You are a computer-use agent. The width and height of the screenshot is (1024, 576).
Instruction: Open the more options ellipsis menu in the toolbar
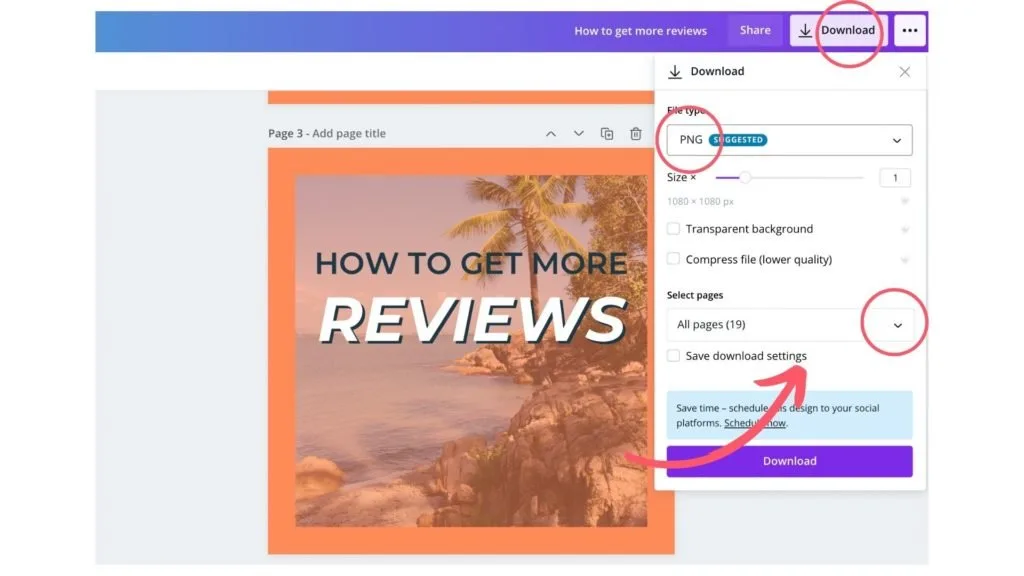point(909,30)
